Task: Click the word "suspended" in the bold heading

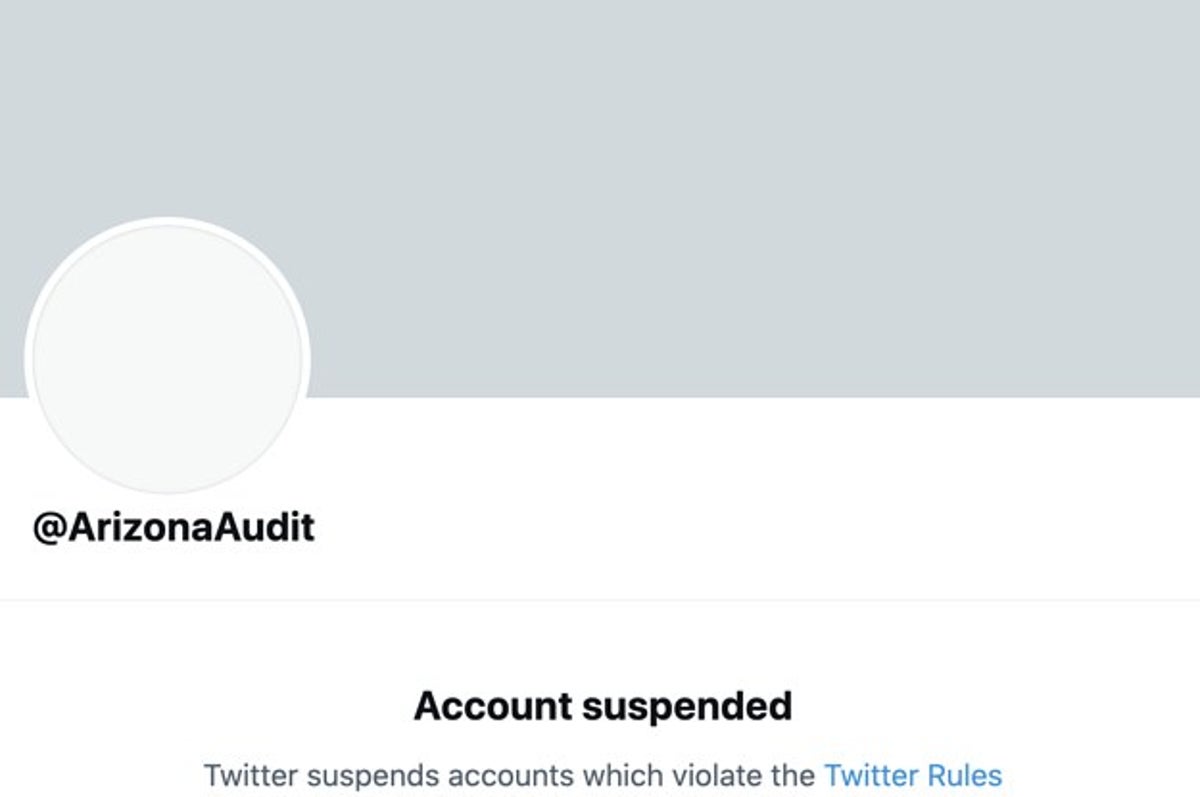Action: [x=686, y=706]
